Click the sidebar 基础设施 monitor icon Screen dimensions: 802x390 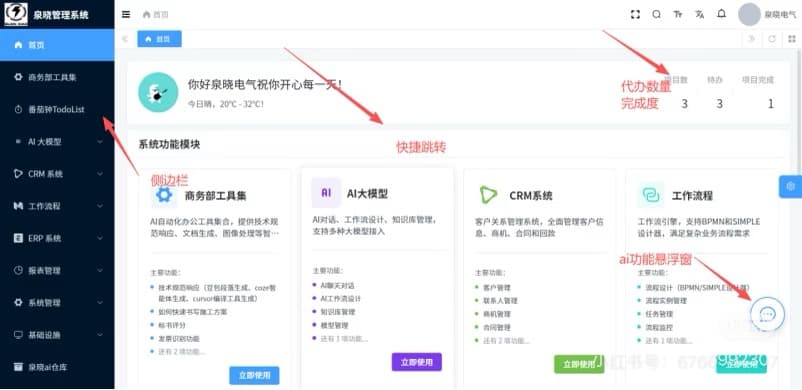[x=18, y=335]
